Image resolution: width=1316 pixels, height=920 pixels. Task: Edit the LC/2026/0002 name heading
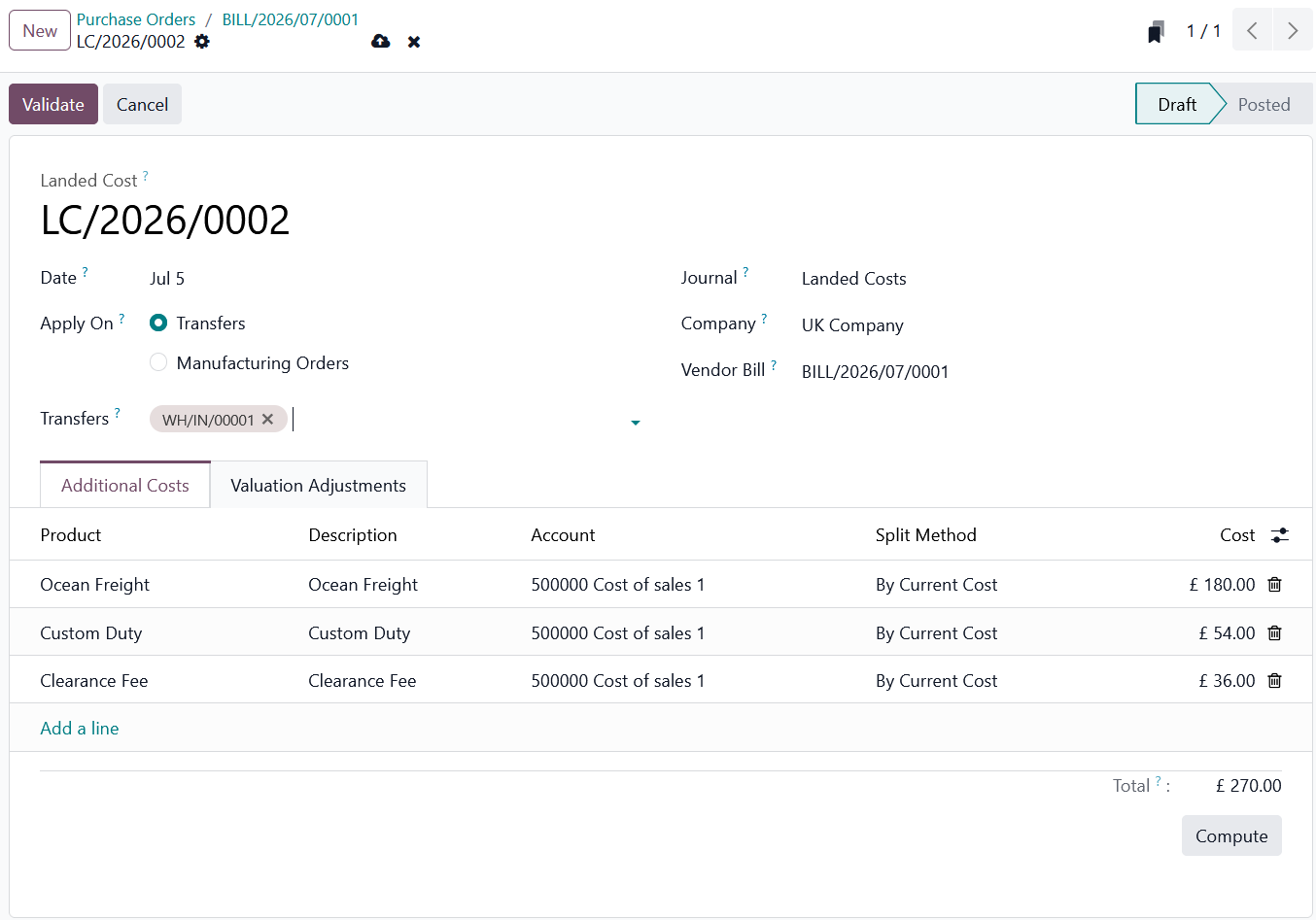[x=165, y=220]
